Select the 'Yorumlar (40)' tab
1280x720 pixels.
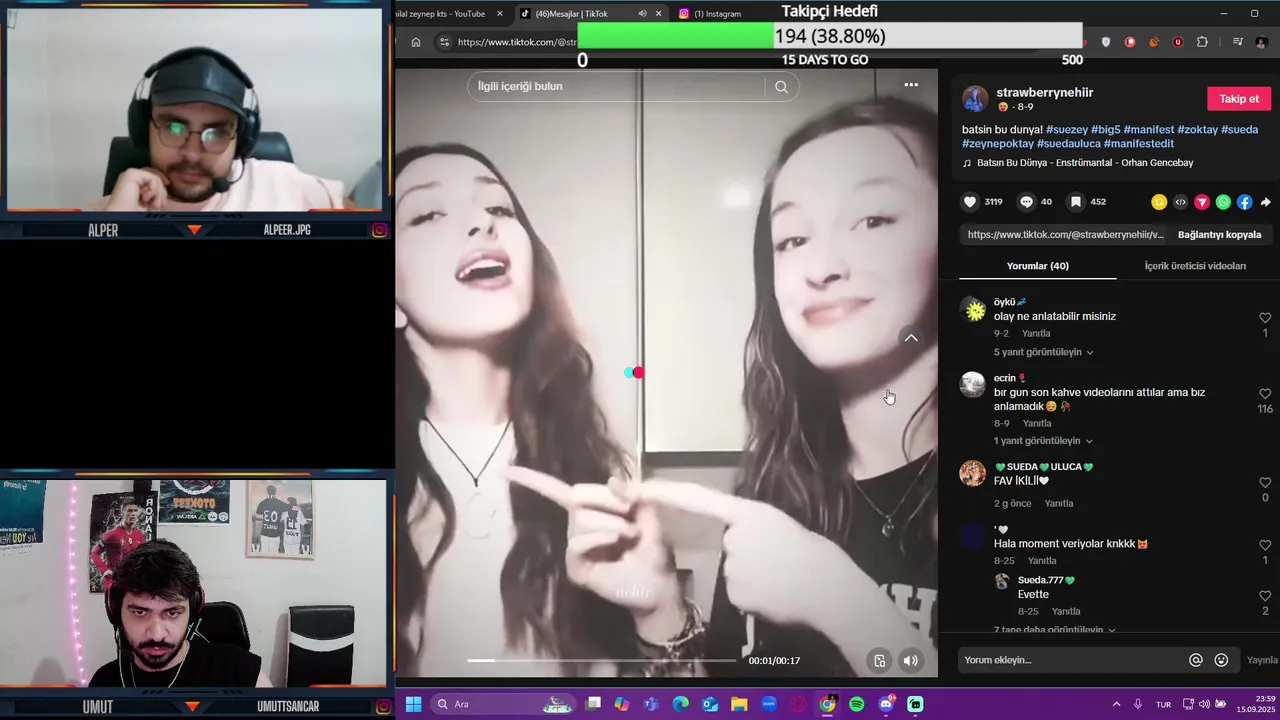[x=1037, y=266]
